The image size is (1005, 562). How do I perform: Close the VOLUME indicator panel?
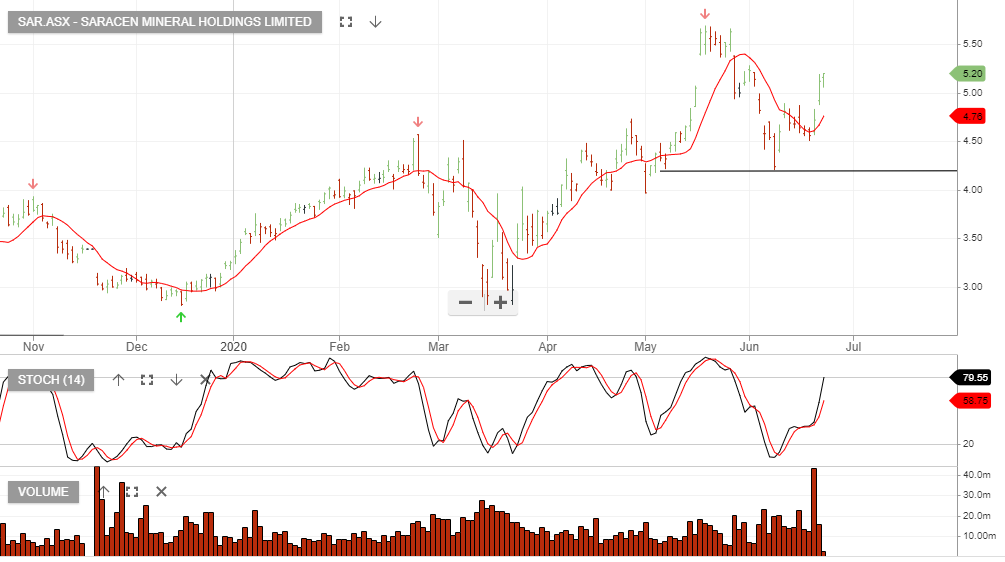coord(162,492)
